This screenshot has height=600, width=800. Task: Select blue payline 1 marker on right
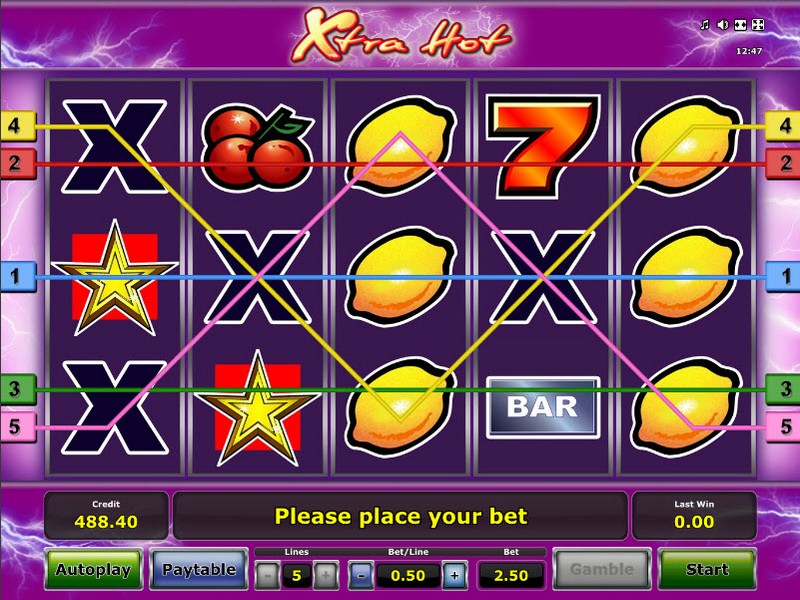tap(783, 277)
